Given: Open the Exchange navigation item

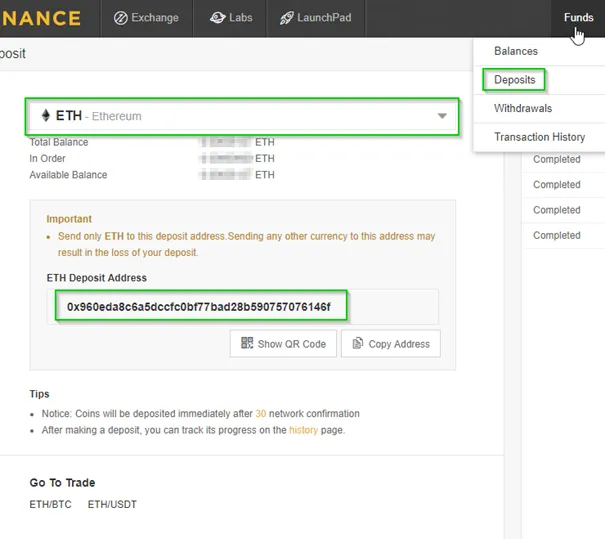Looking at the screenshot, I should tap(147, 18).
